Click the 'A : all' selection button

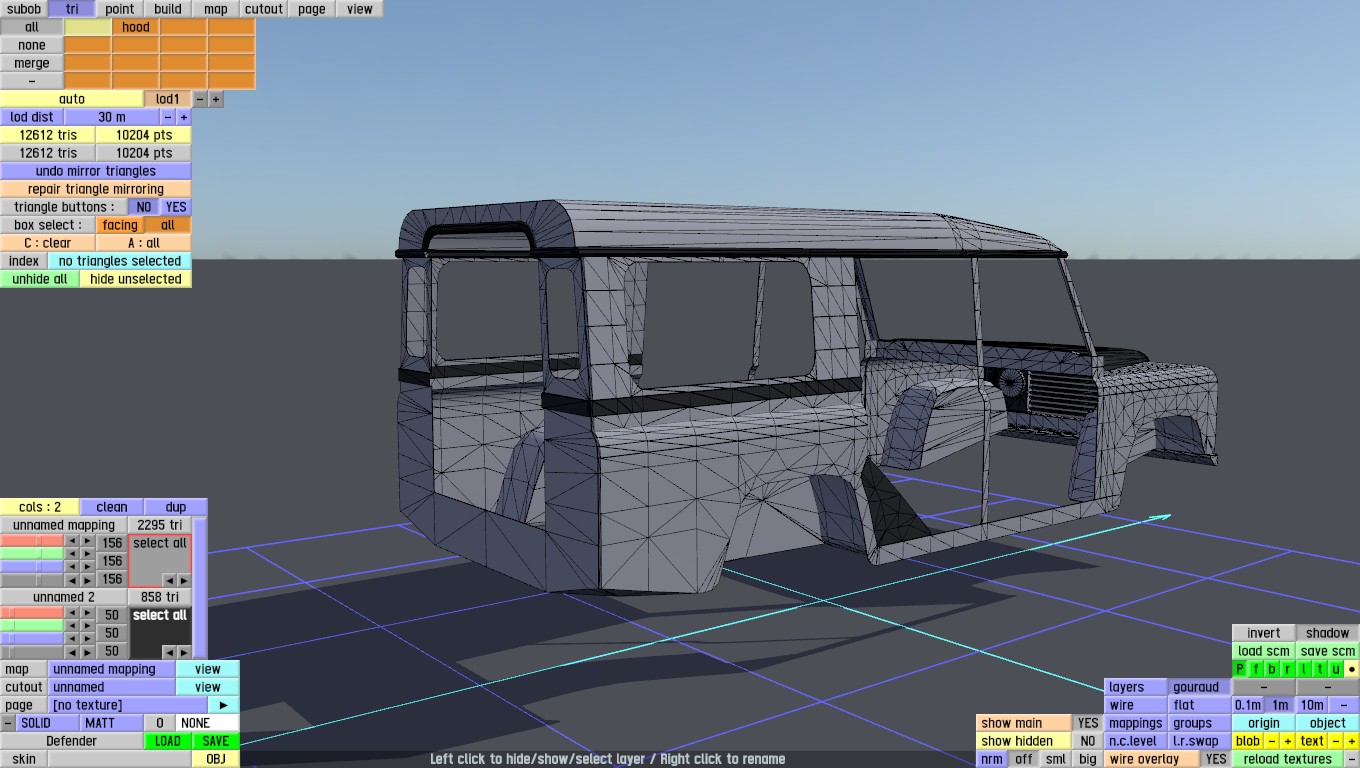[144, 243]
